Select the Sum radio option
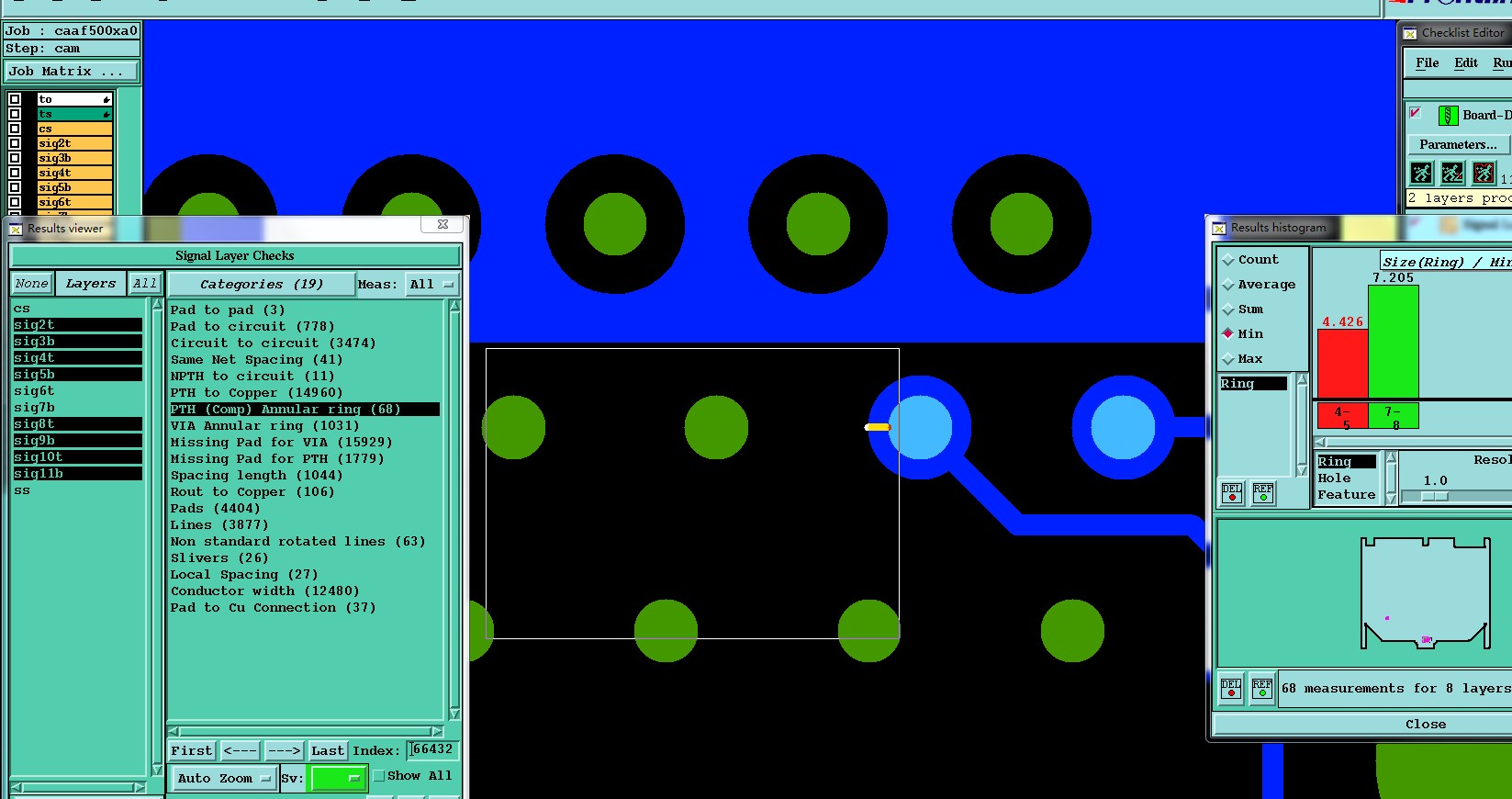Screen dimensions: 1512x799 coord(1228,309)
